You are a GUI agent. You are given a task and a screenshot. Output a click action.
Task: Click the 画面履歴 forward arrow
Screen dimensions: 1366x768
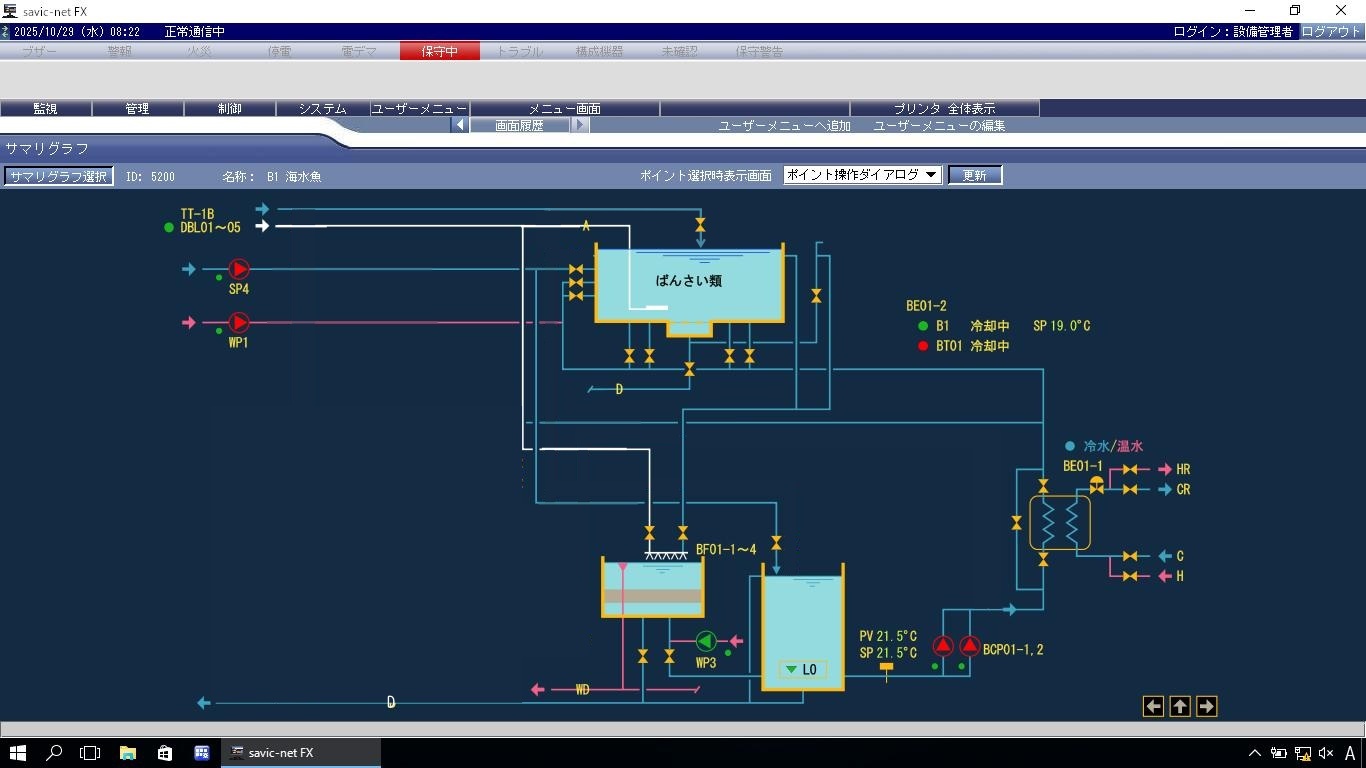(580, 125)
